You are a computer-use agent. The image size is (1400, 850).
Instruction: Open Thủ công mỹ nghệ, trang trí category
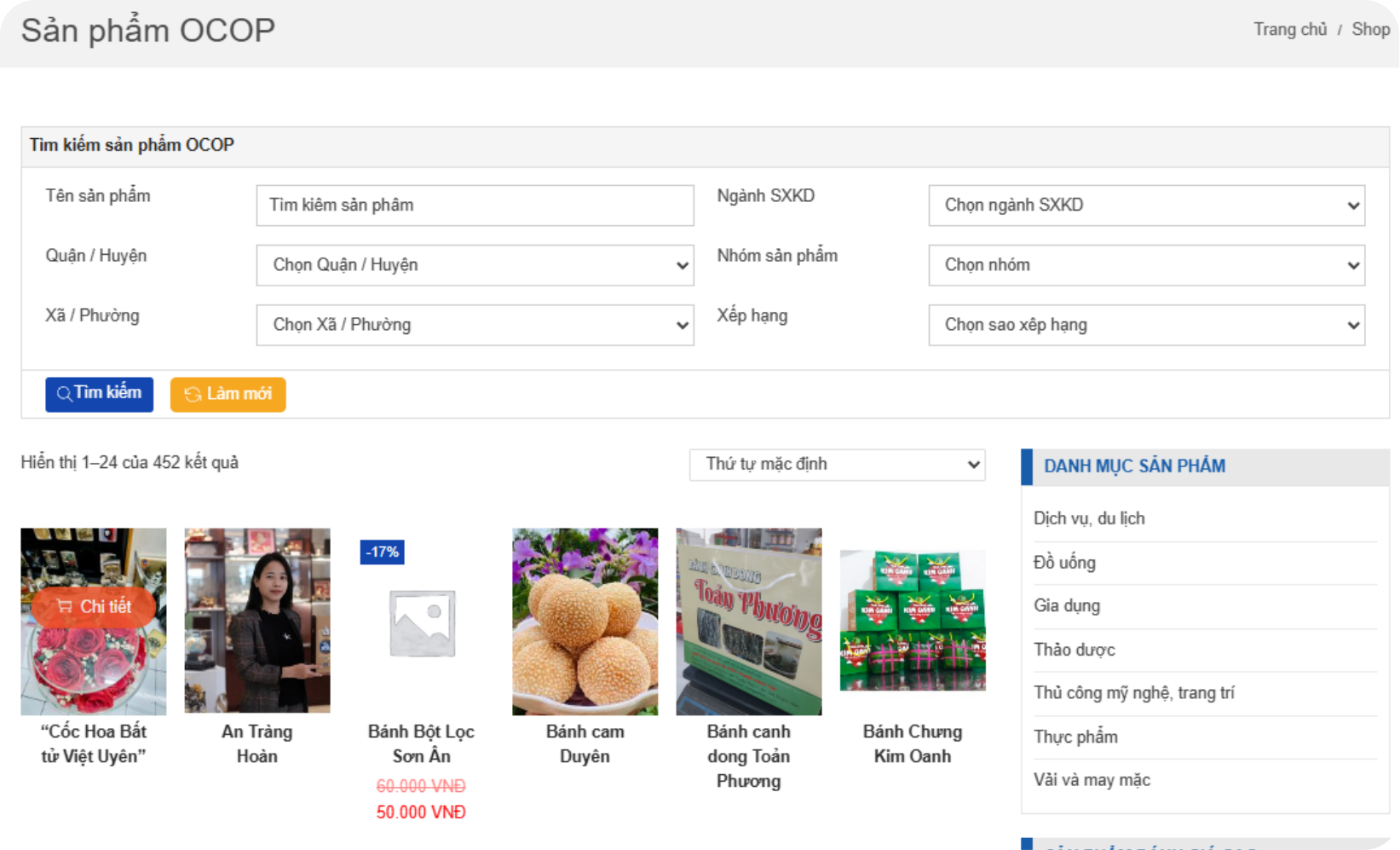(1133, 693)
